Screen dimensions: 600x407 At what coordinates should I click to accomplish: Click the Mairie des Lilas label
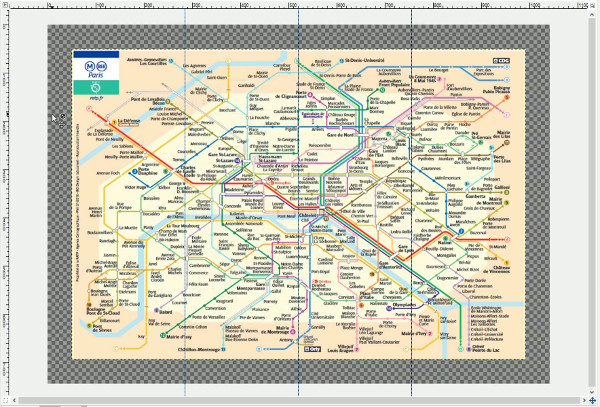pyautogui.click(x=502, y=134)
